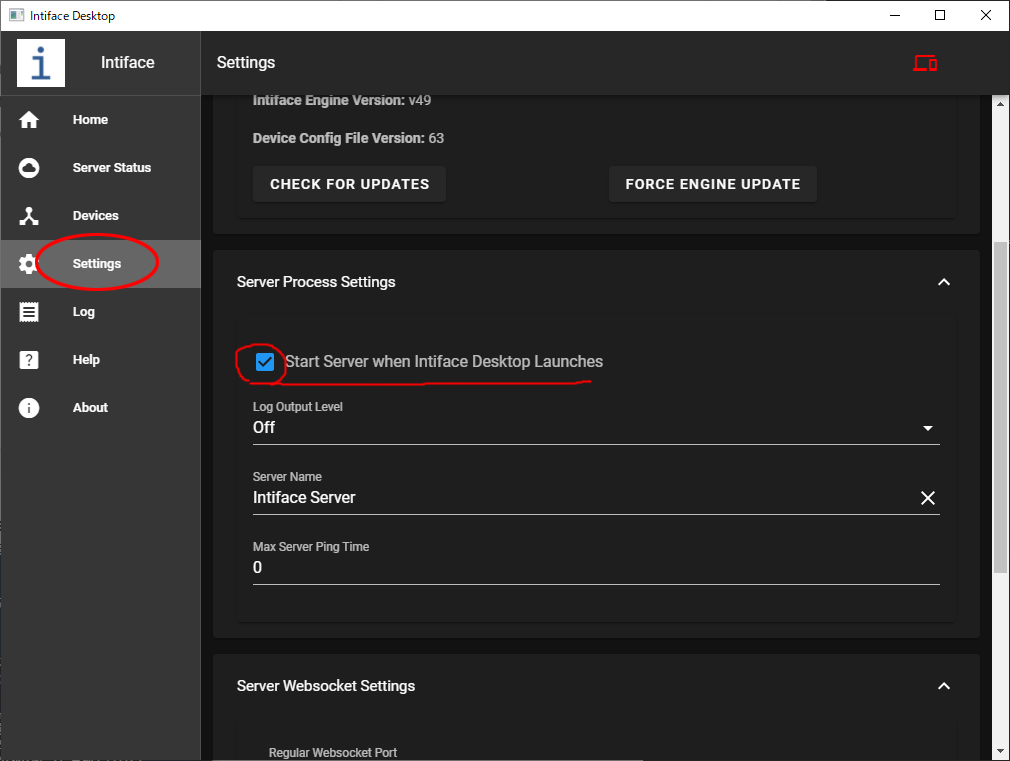
Task: Go to the Devices menu item
Action: pos(95,216)
